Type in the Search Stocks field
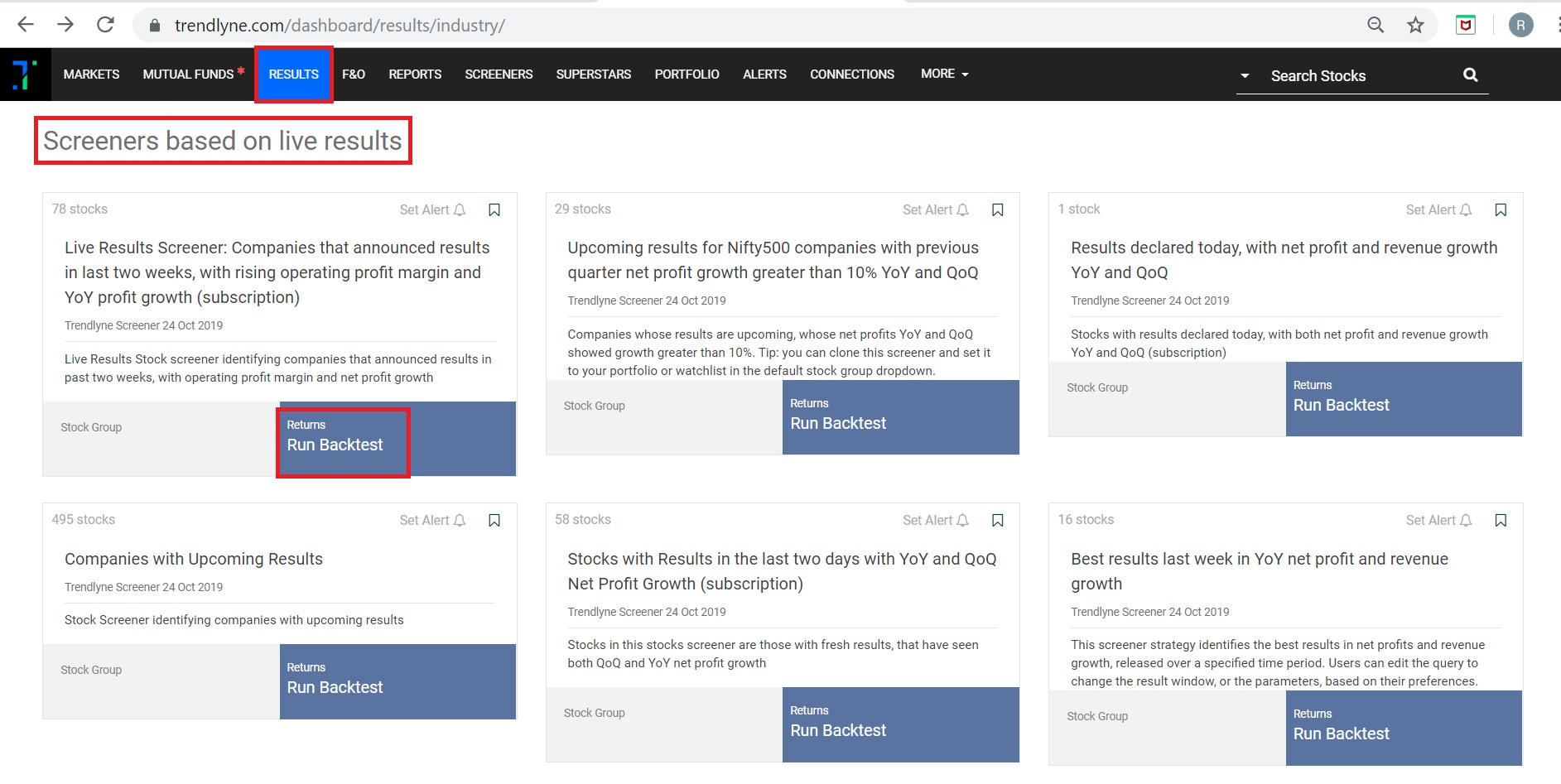This screenshot has width=1561, height=784. coord(1358,76)
